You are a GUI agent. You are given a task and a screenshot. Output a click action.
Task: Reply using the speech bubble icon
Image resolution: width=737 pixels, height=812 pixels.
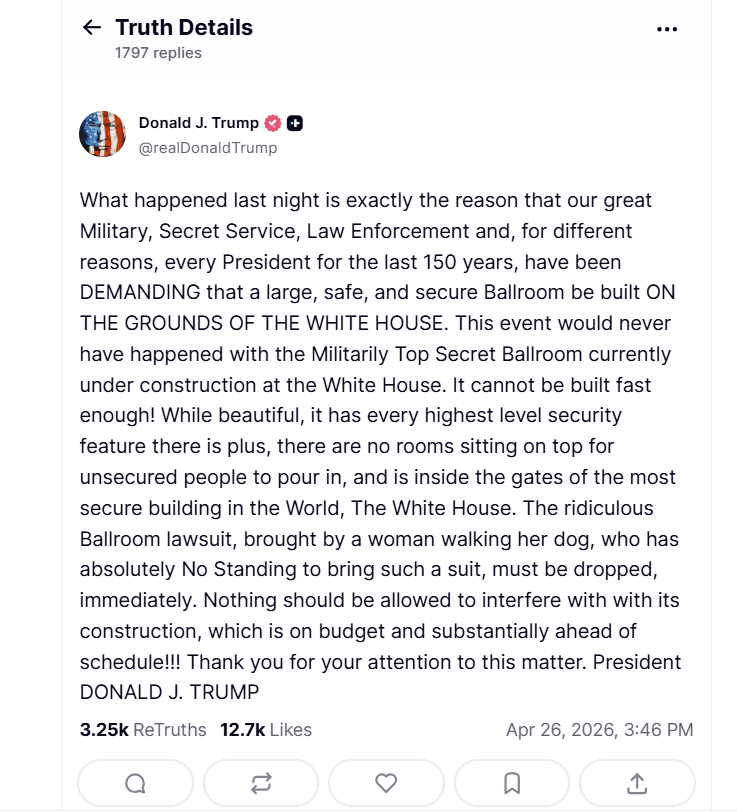click(x=135, y=783)
